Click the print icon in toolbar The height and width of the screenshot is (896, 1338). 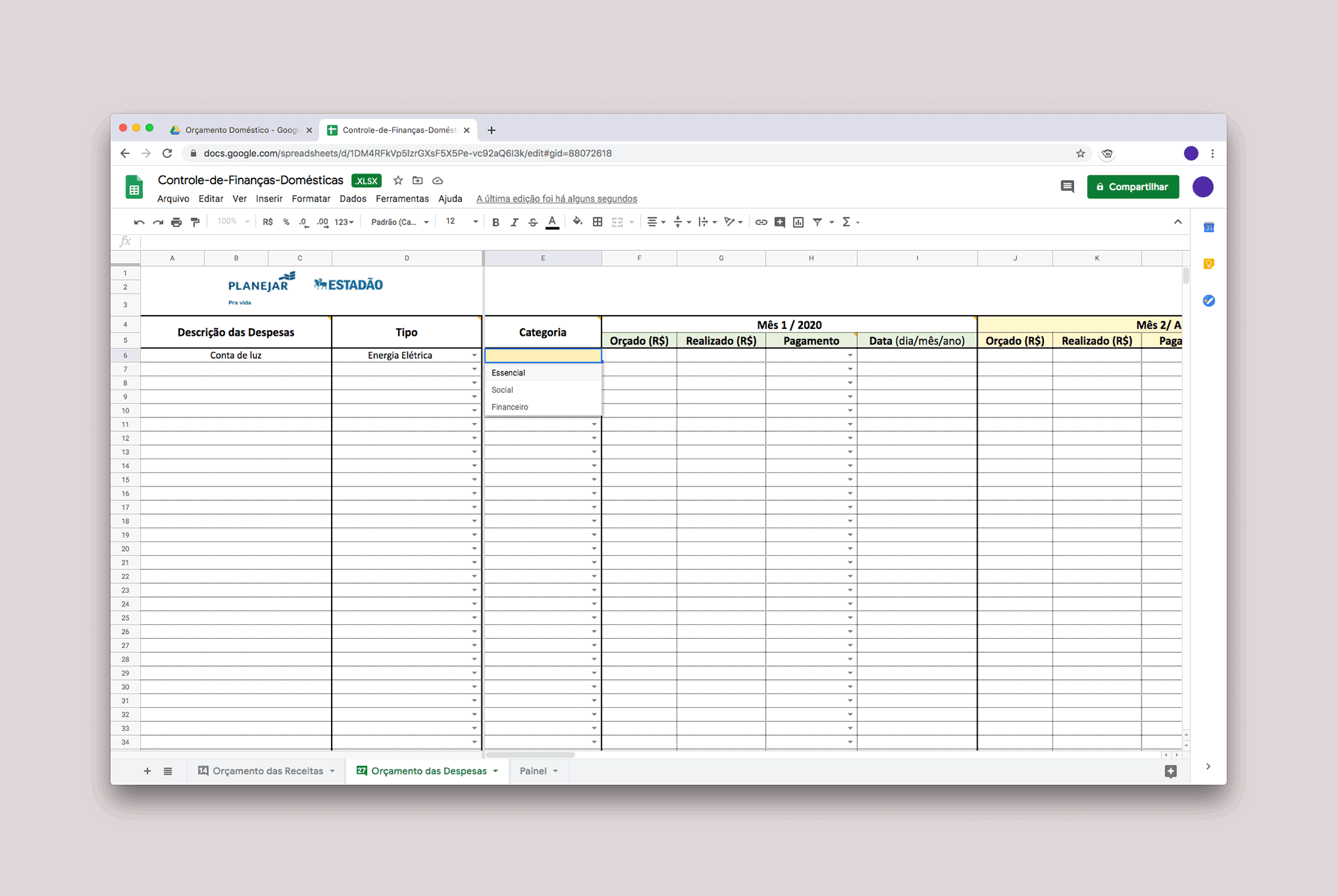[176, 222]
